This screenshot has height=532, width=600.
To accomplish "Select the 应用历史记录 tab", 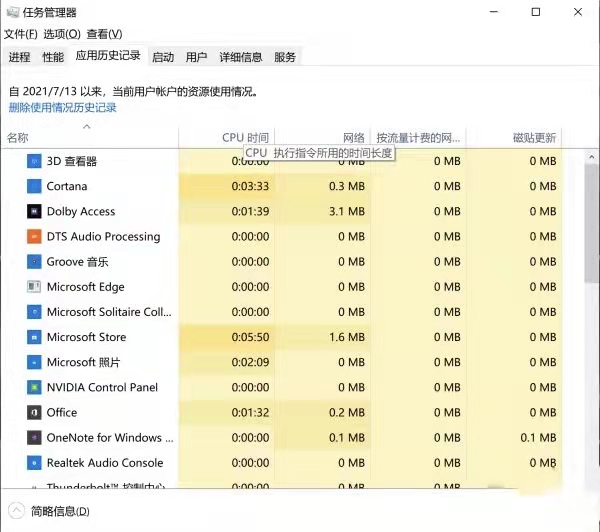I will click(108, 56).
